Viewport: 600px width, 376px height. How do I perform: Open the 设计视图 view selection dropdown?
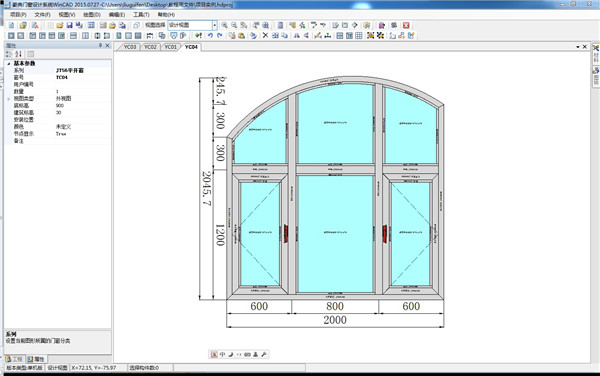tap(215, 25)
